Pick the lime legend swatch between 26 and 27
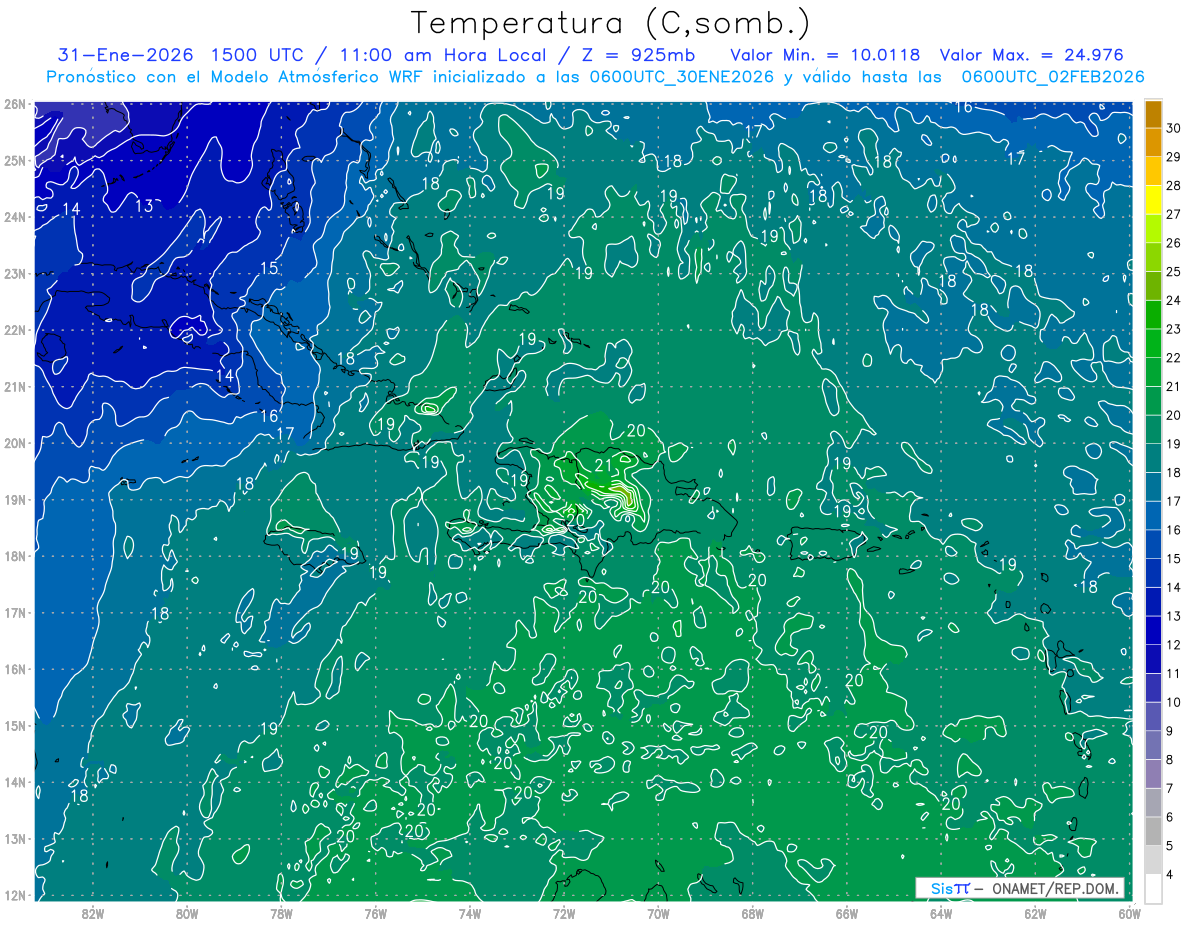The width and height of the screenshot is (1200, 927). (x=1153, y=229)
